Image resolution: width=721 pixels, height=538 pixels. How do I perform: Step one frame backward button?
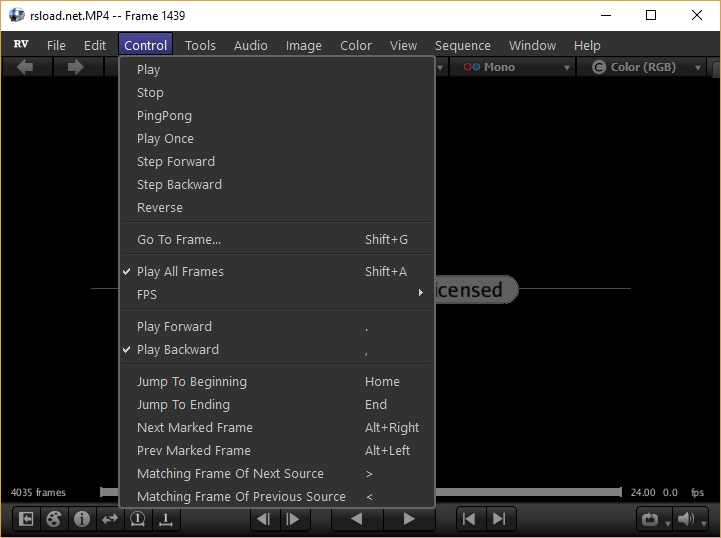pyautogui.click(x=264, y=520)
